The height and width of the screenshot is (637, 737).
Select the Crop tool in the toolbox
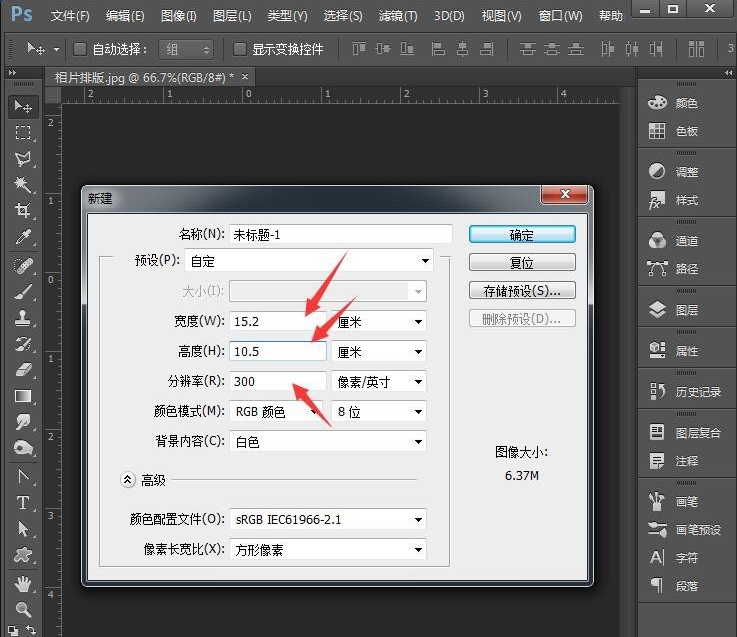click(x=22, y=211)
